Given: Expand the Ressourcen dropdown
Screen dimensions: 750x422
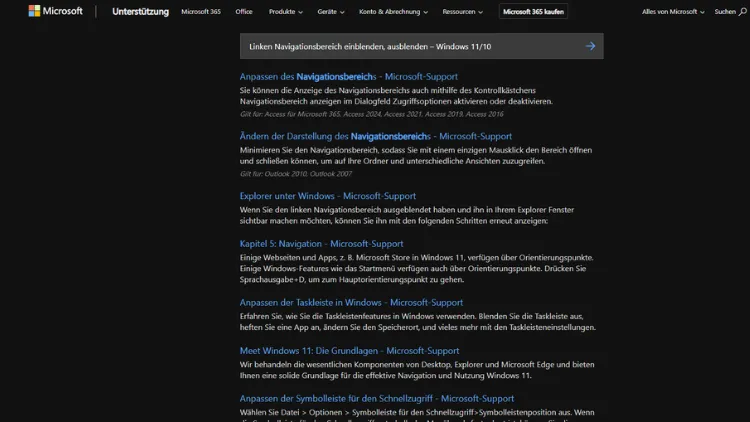Looking at the screenshot, I should point(463,11).
